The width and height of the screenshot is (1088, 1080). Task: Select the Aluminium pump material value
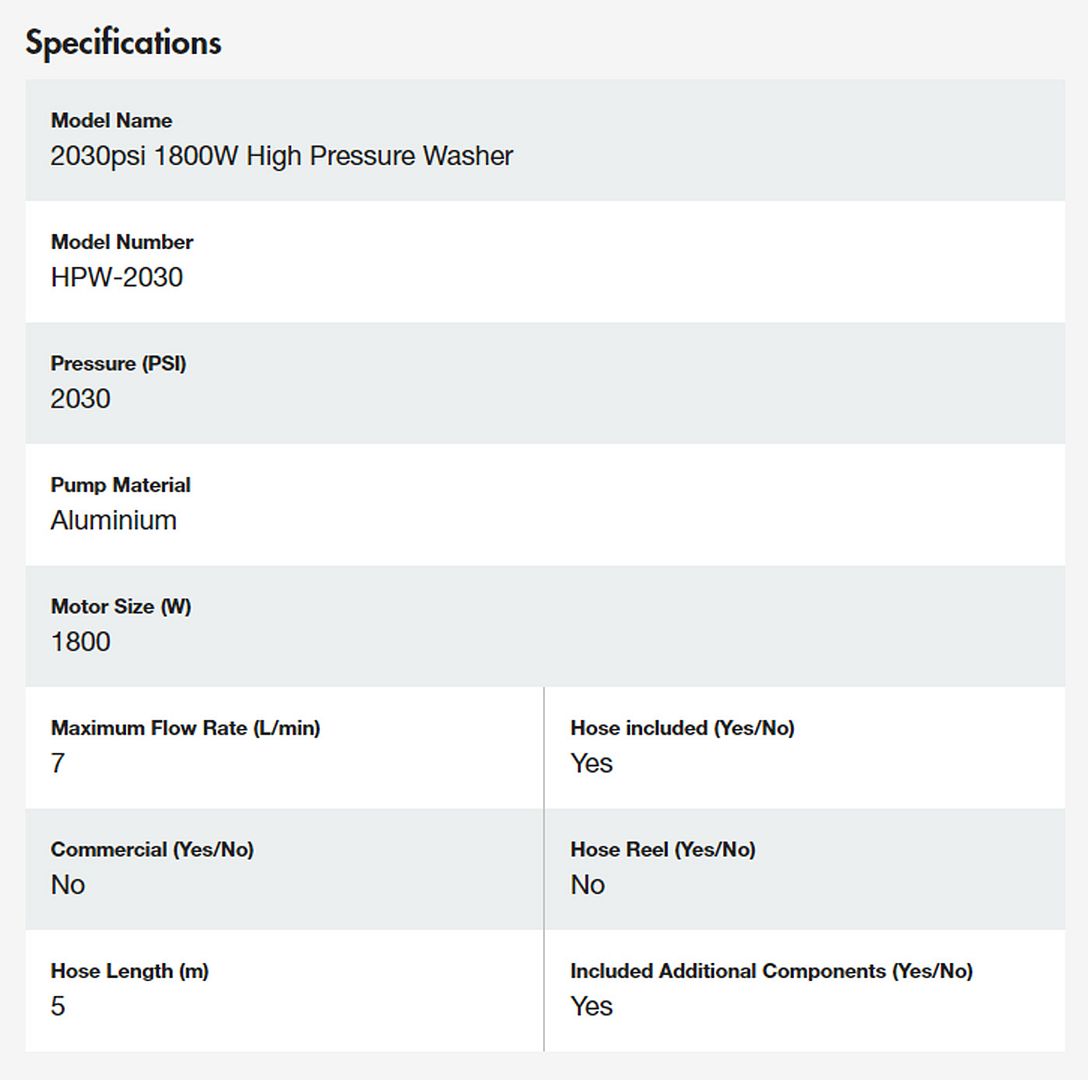pyautogui.click(x=113, y=520)
